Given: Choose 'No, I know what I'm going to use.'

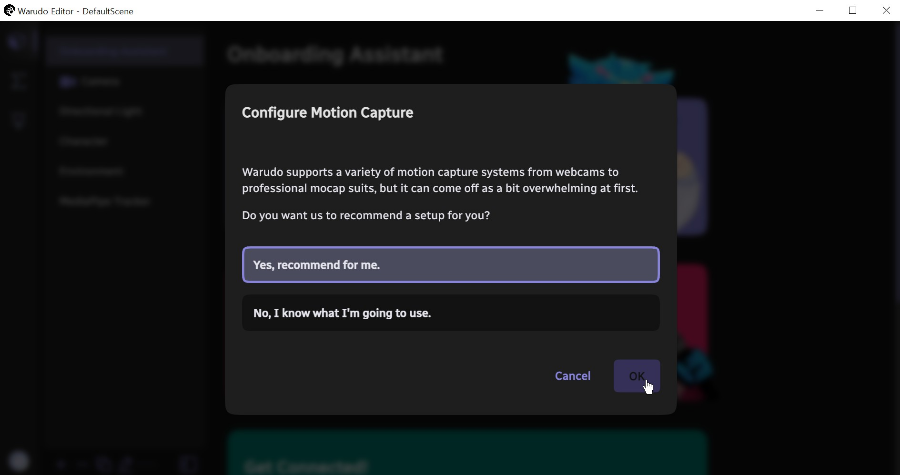Looking at the screenshot, I should coord(451,313).
